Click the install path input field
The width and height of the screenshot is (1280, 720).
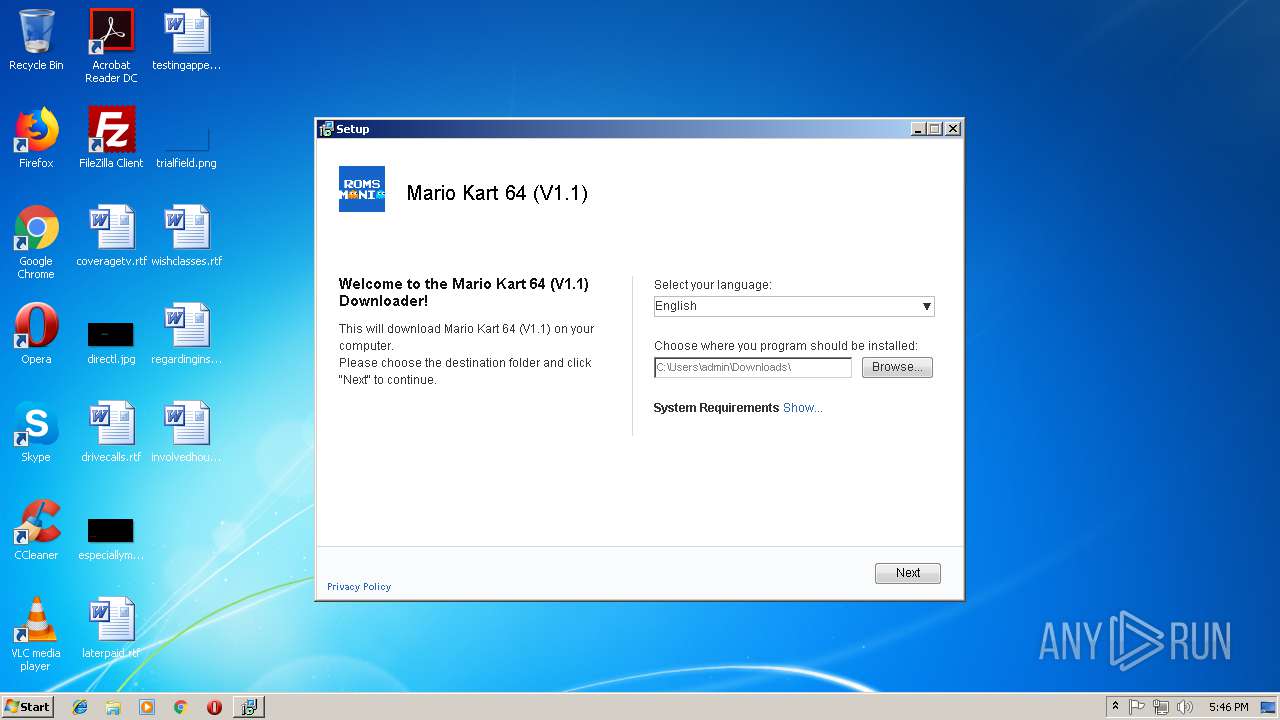(x=753, y=367)
